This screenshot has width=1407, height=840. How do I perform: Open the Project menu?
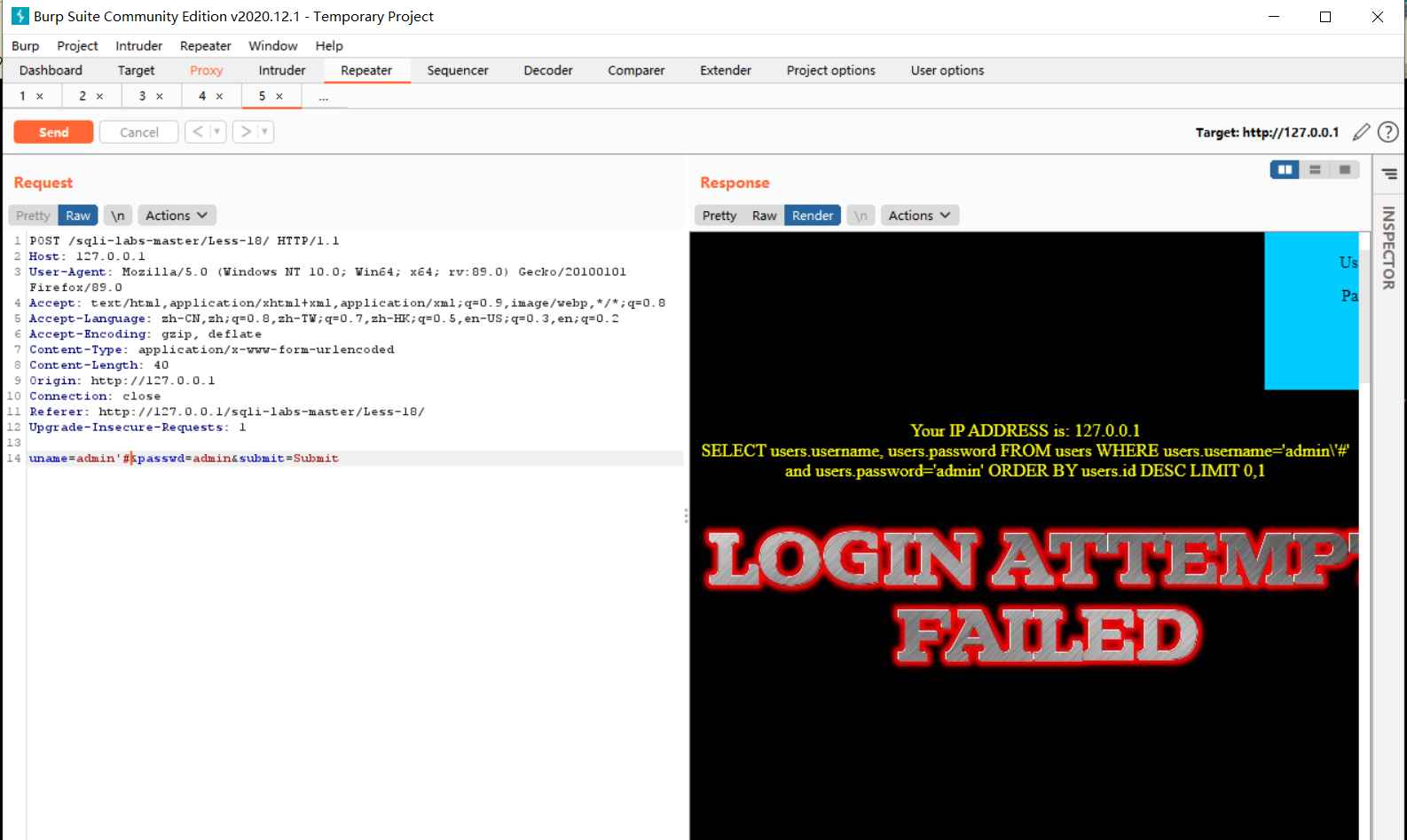pyautogui.click(x=77, y=46)
